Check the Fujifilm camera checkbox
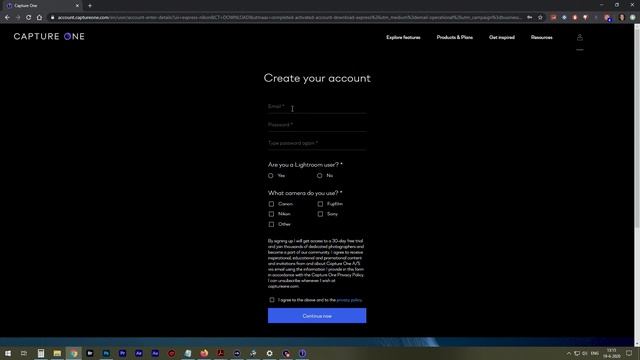This screenshot has height=360, width=640. tap(320, 204)
